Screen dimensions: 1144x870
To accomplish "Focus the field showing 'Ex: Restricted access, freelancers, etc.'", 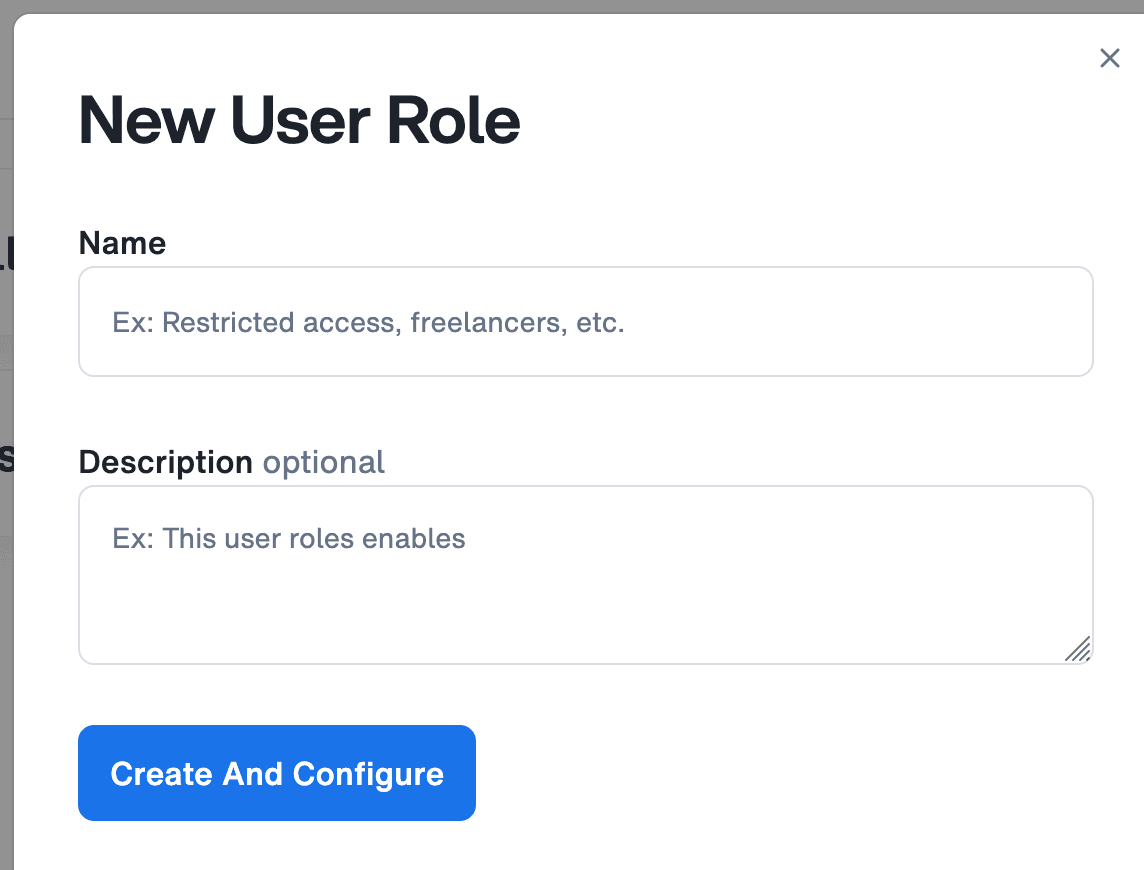I will pos(585,321).
